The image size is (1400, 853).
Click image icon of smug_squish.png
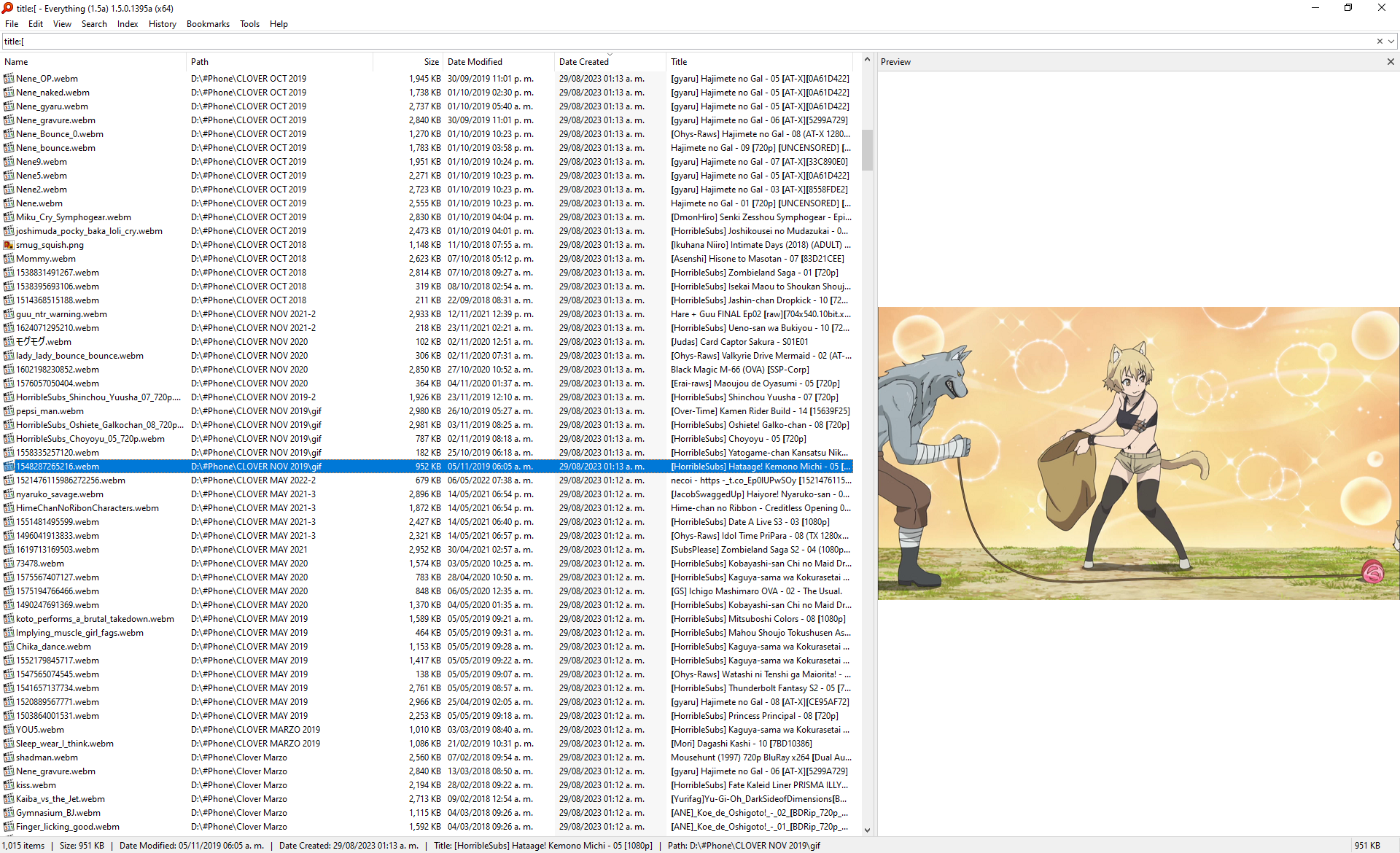9,245
